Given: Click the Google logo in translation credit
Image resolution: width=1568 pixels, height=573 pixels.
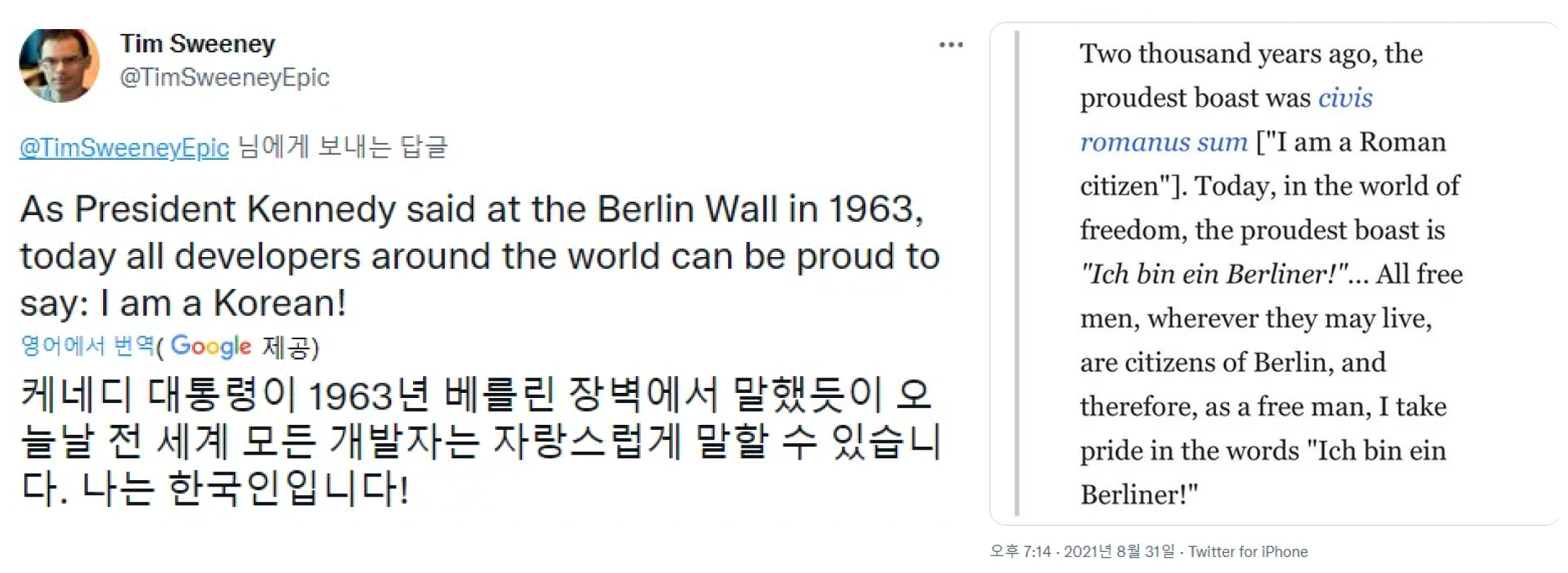Looking at the screenshot, I should pos(211,346).
